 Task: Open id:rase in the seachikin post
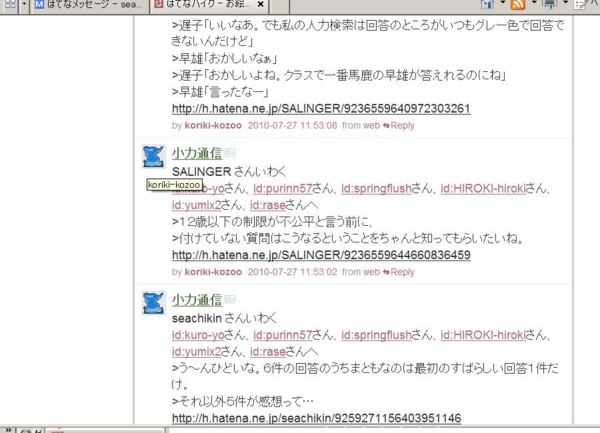point(268,352)
